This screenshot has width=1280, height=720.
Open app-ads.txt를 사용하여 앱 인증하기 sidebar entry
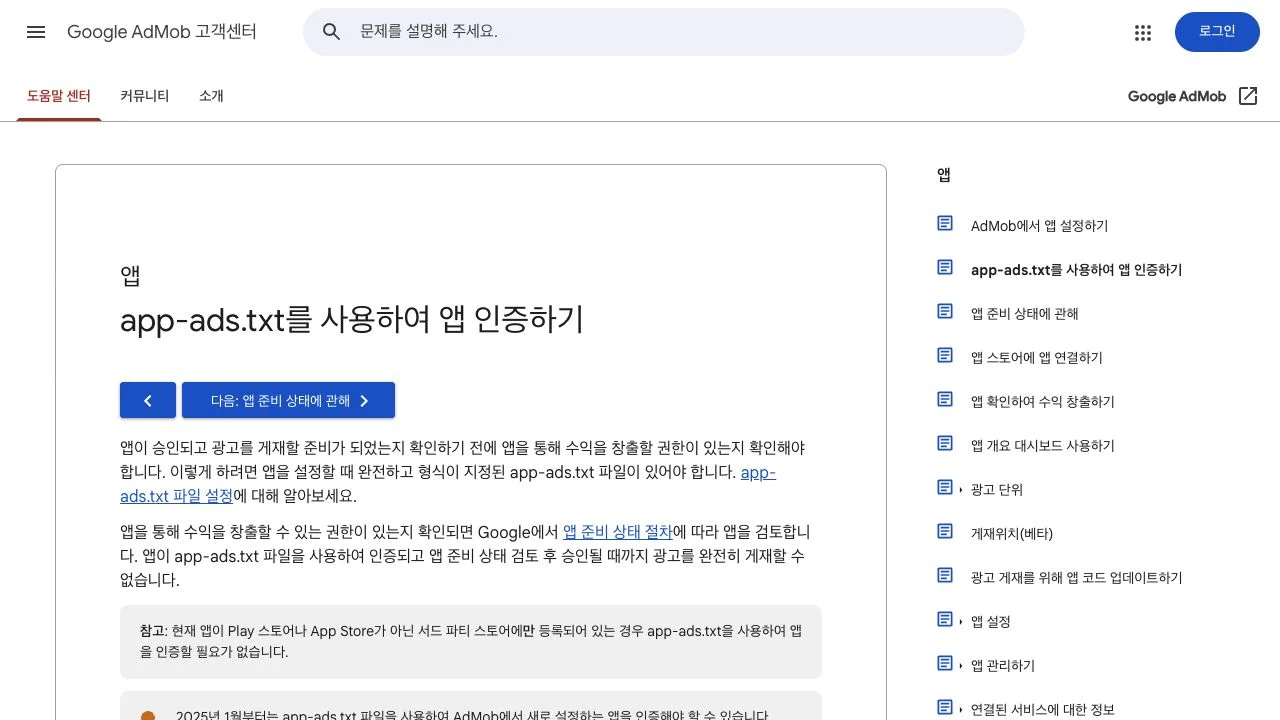click(x=1076, y=270)
